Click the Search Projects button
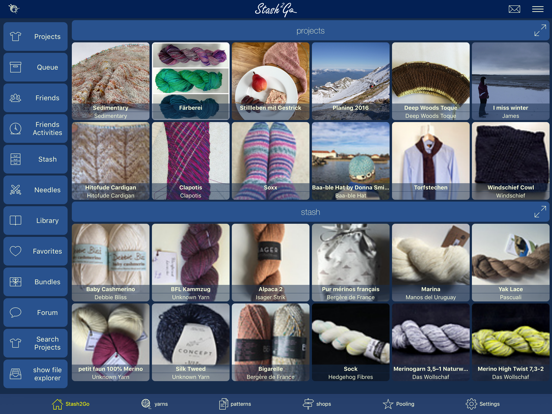 coord(36,343)
